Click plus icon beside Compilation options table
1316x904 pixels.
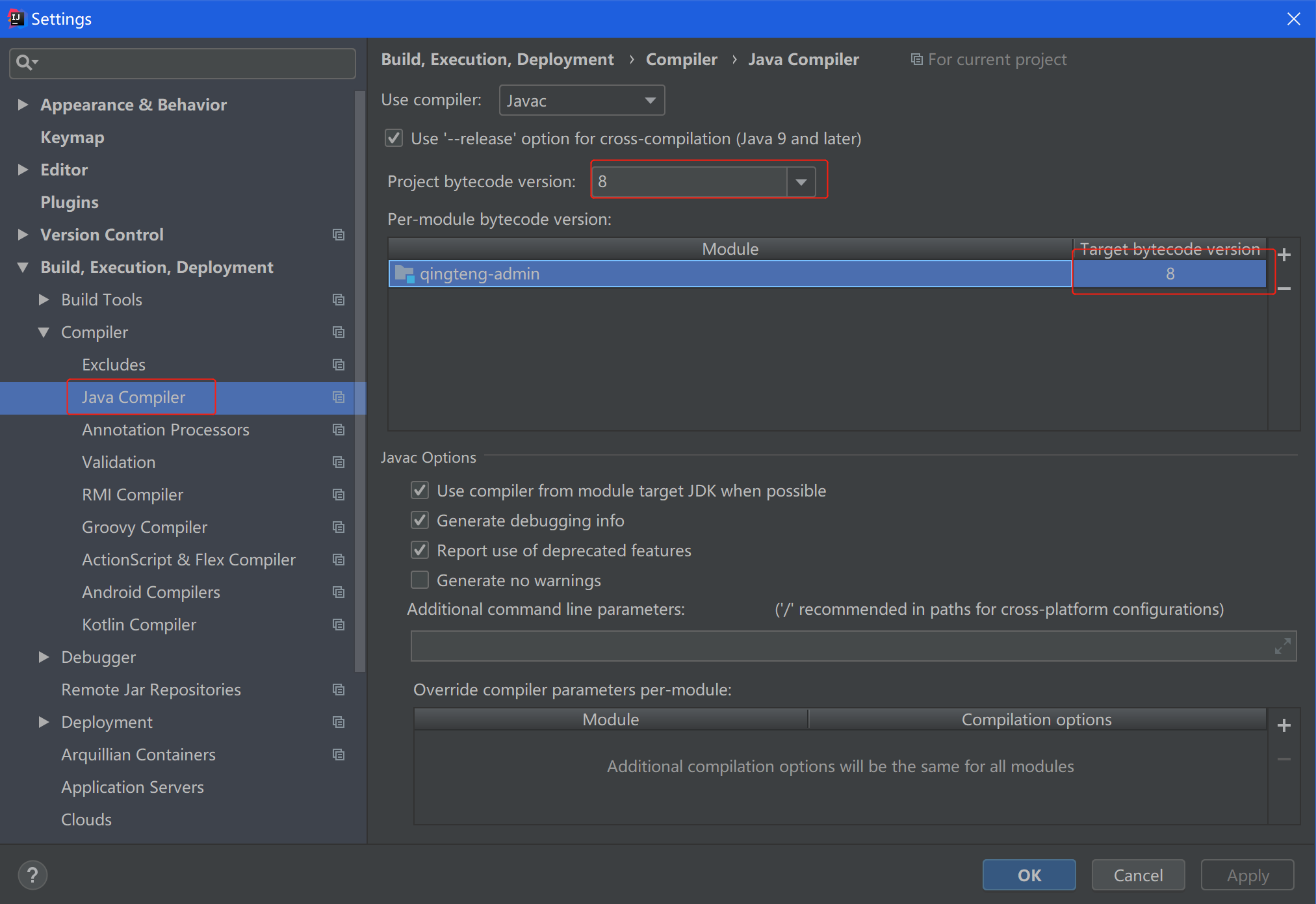[x=1284, y=725]
